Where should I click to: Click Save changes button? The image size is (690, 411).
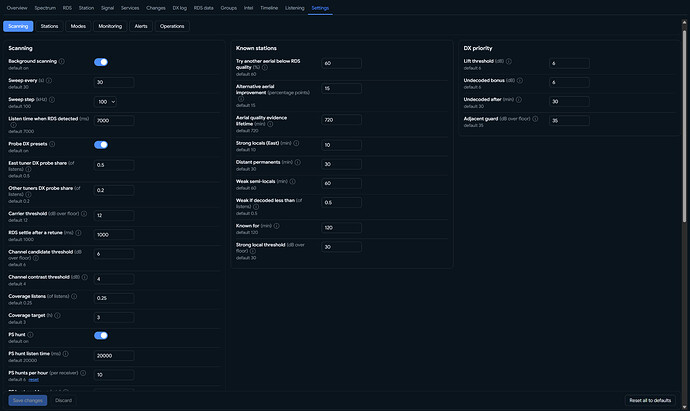coord(28,400)
